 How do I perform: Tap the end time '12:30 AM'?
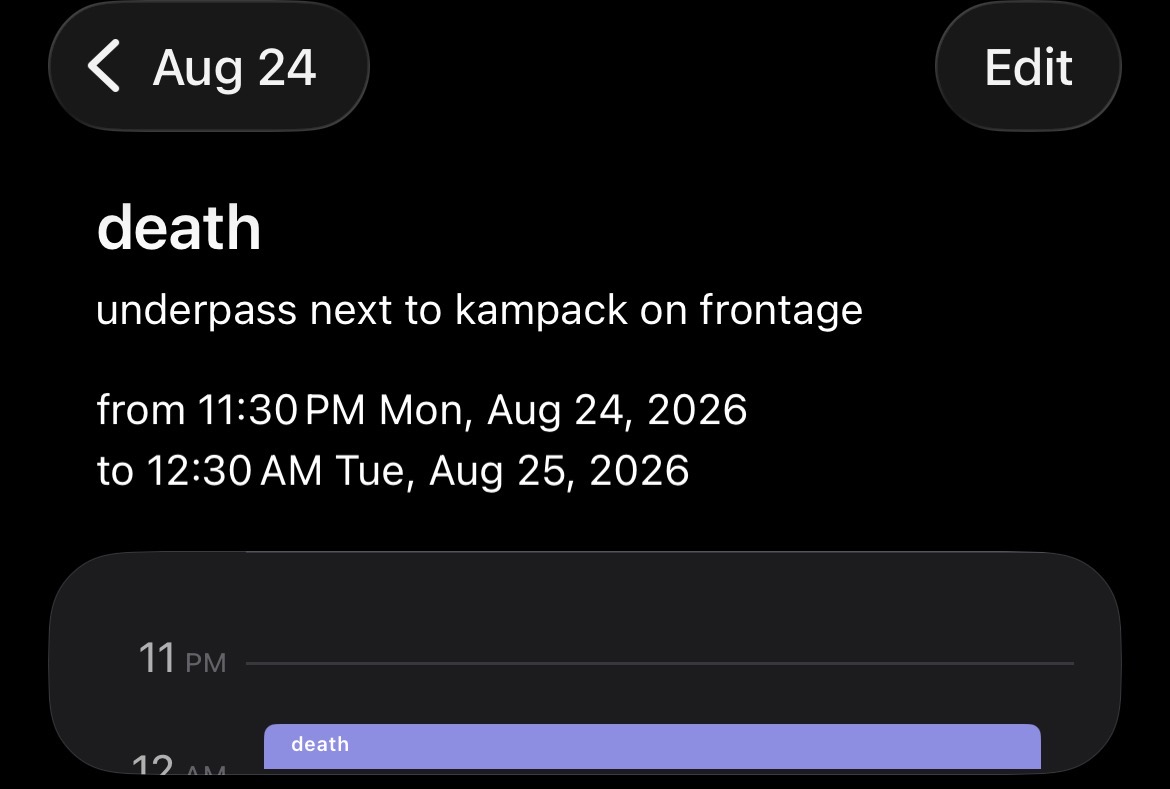(234, 471)
